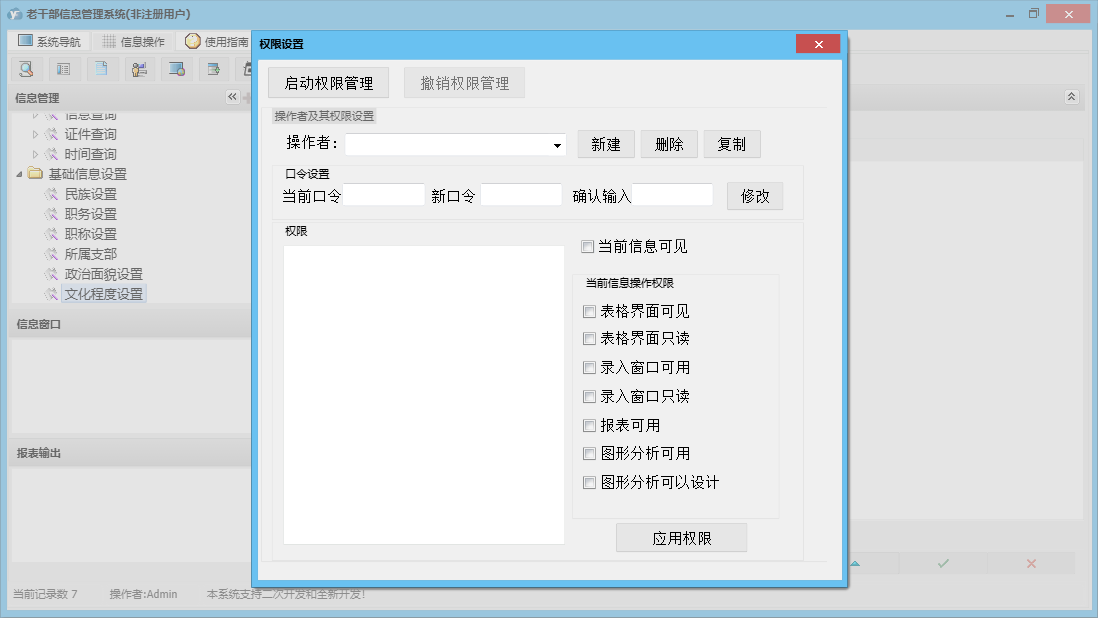Click the 系统导航 screen icon
Image resolution: width=1098 pixels, height=618 pixels.
[25, 41]
